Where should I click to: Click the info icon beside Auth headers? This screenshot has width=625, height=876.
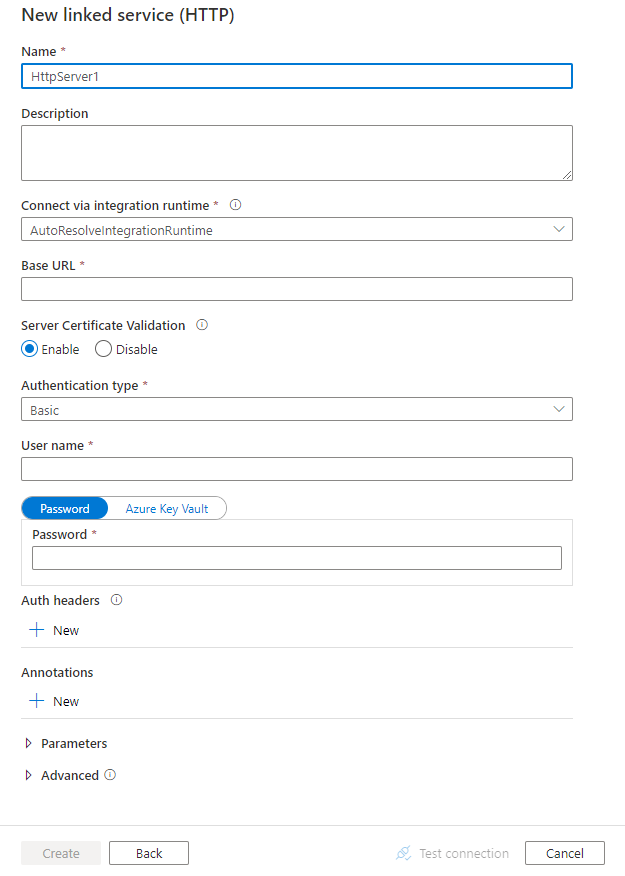click(x=116, y=600)
